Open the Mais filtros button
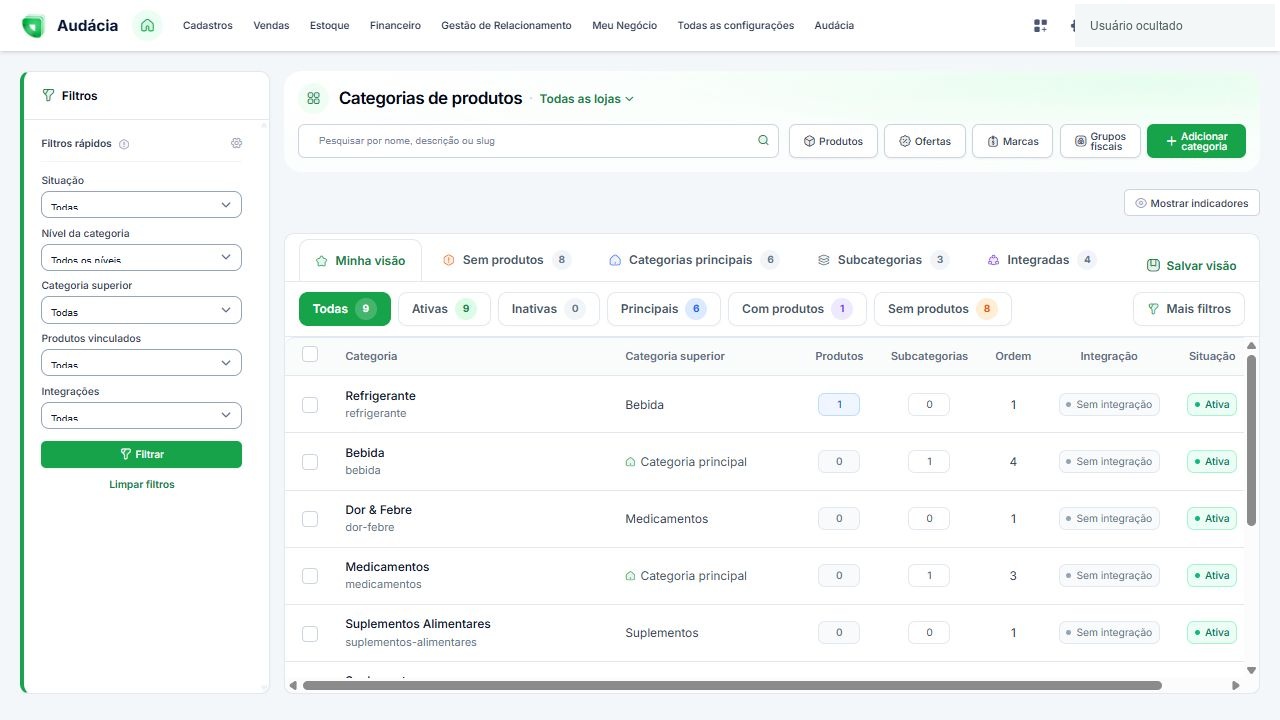The height and width of the screenshot is (720, 1280). (1189, 309)
